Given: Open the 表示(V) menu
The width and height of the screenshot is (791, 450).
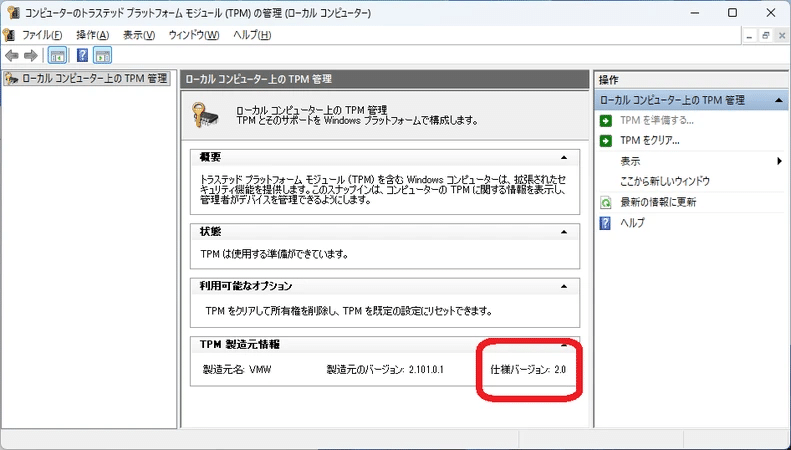Looking at the screenshot, I should click(x=139, y=35).
